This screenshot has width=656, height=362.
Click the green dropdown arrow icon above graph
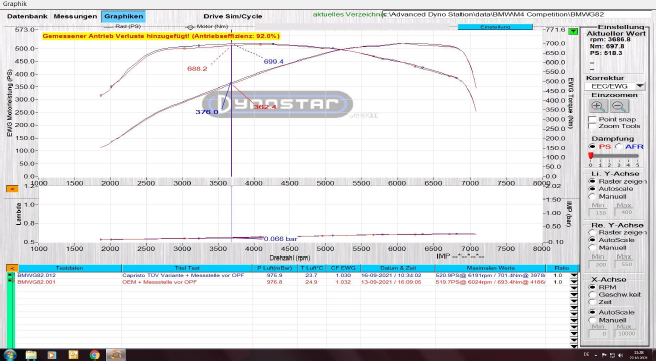point(574,31)
